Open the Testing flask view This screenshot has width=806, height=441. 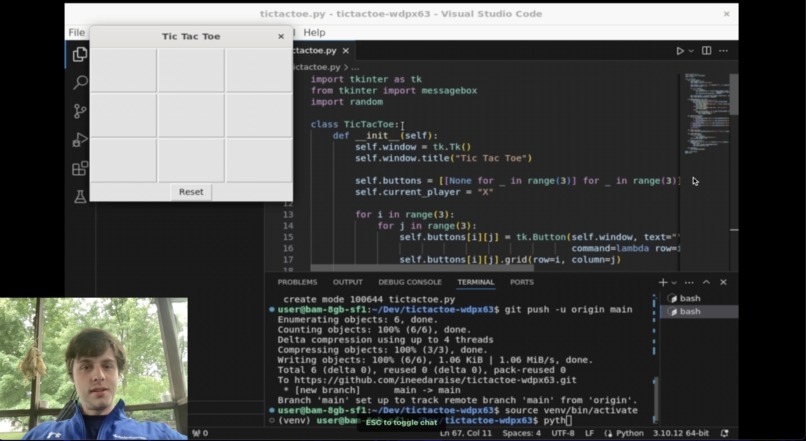coord(80,196)
